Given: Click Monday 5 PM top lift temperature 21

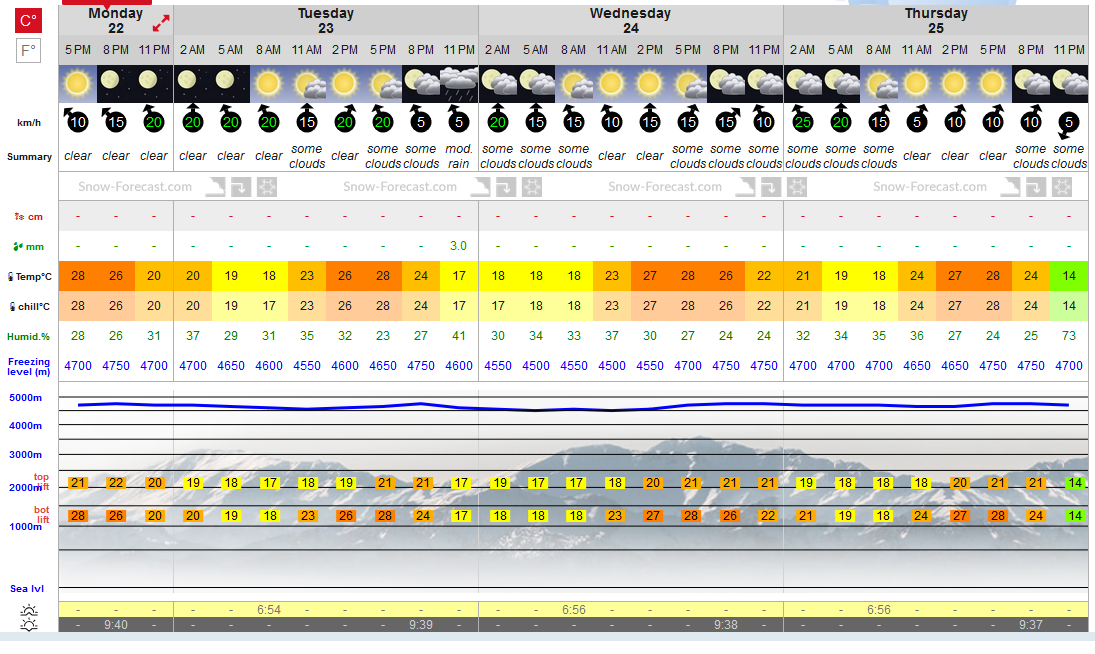Looking at the screenshot, I should (x=78, y=482).
